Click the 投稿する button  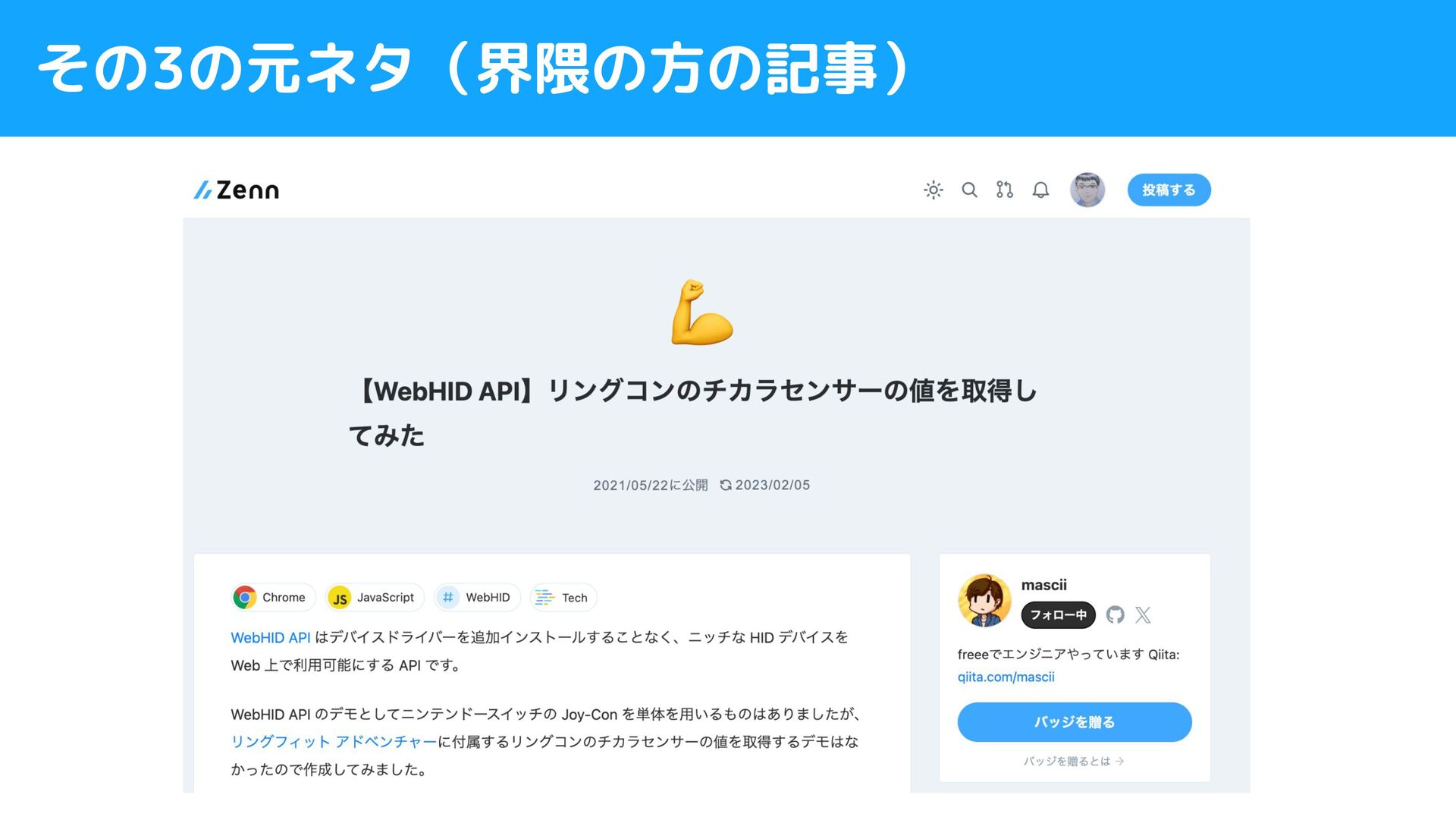click(x=1169, y=190)
